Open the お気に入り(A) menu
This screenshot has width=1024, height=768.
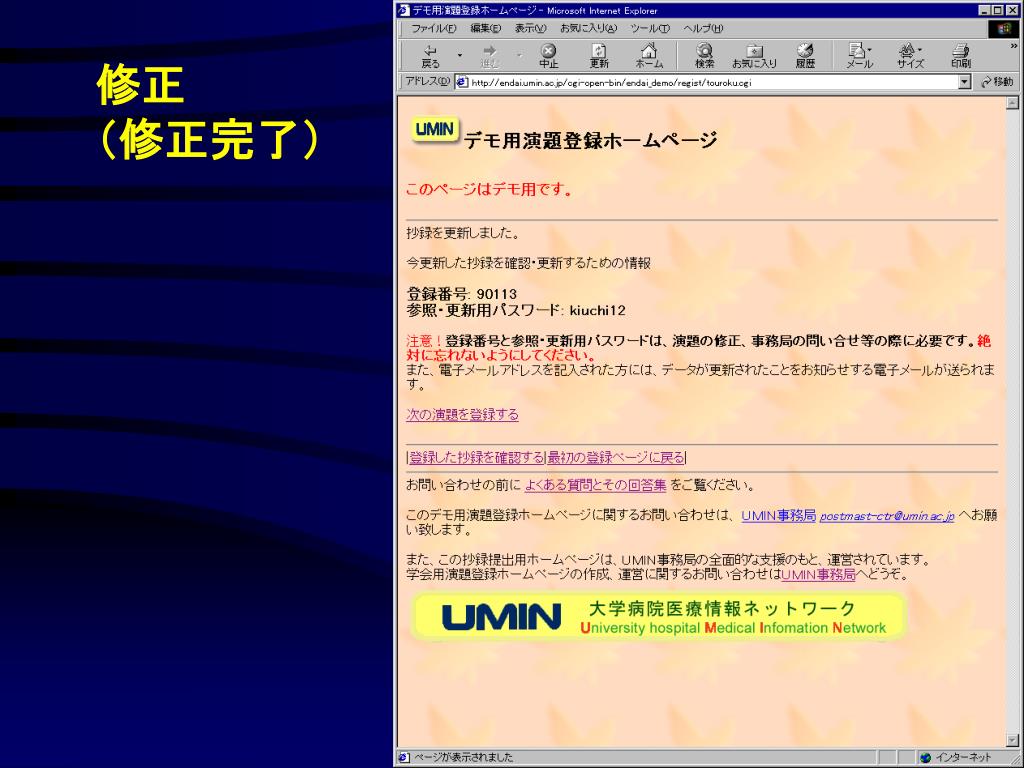588,29
